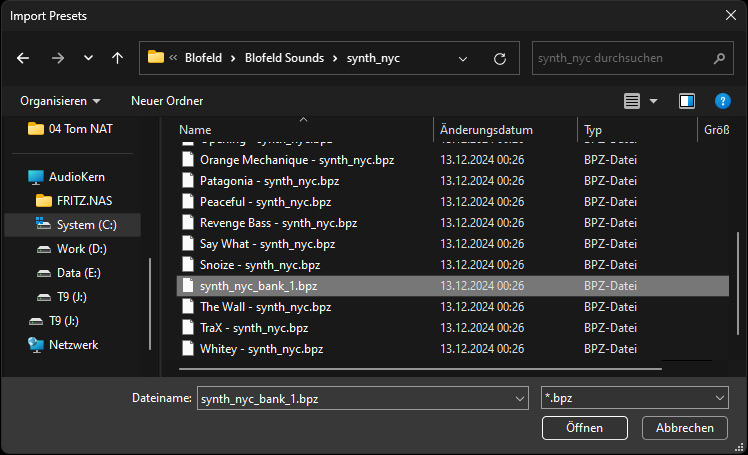748x455 pixels.
Task: Select Data (E:) drive
Action: click(69, 273)
